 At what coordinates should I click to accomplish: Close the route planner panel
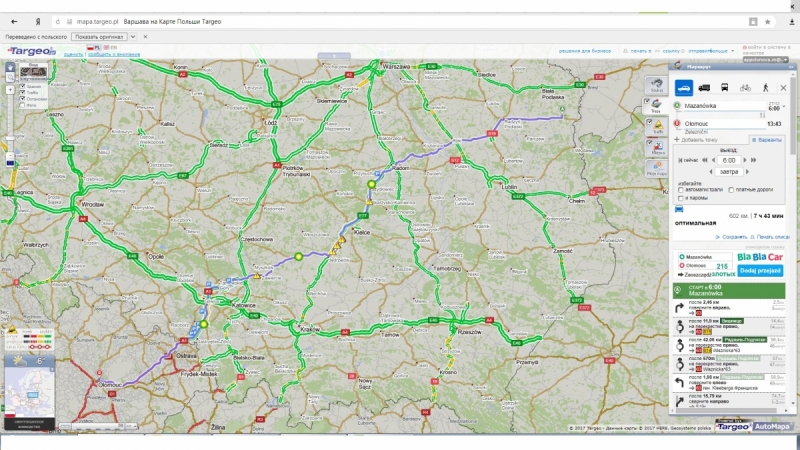coord(783,87)
